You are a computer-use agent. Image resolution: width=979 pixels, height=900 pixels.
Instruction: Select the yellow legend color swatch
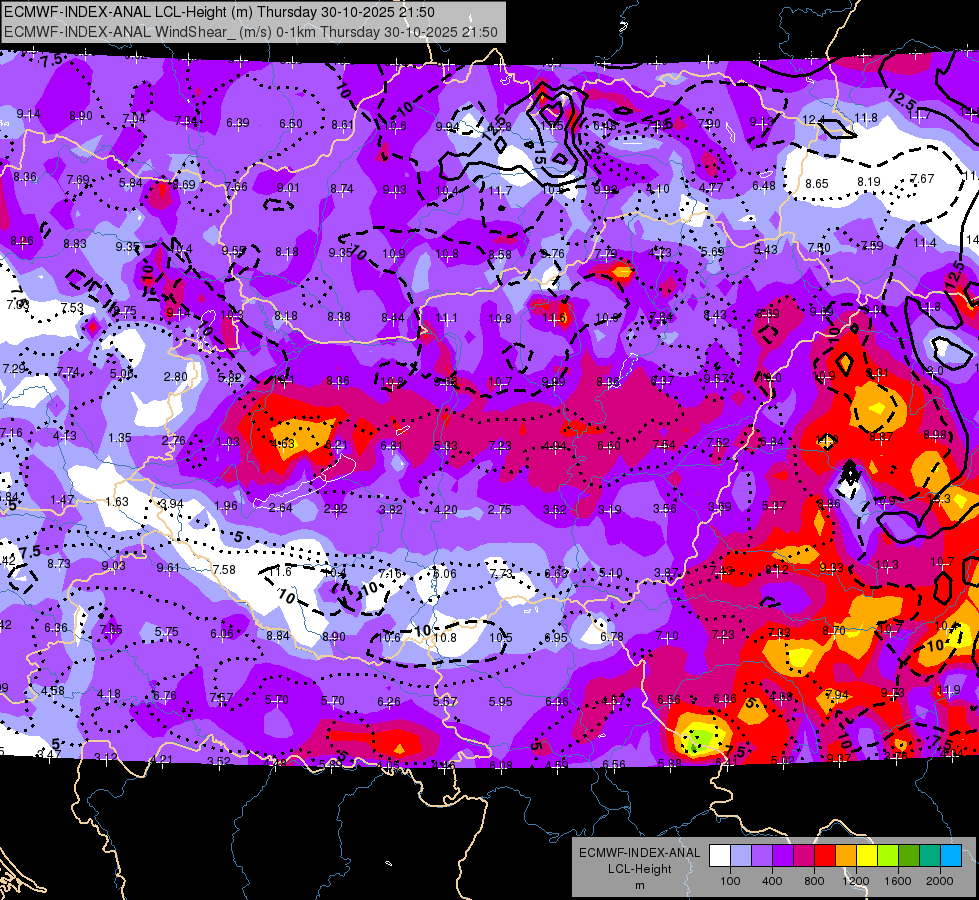867,856
